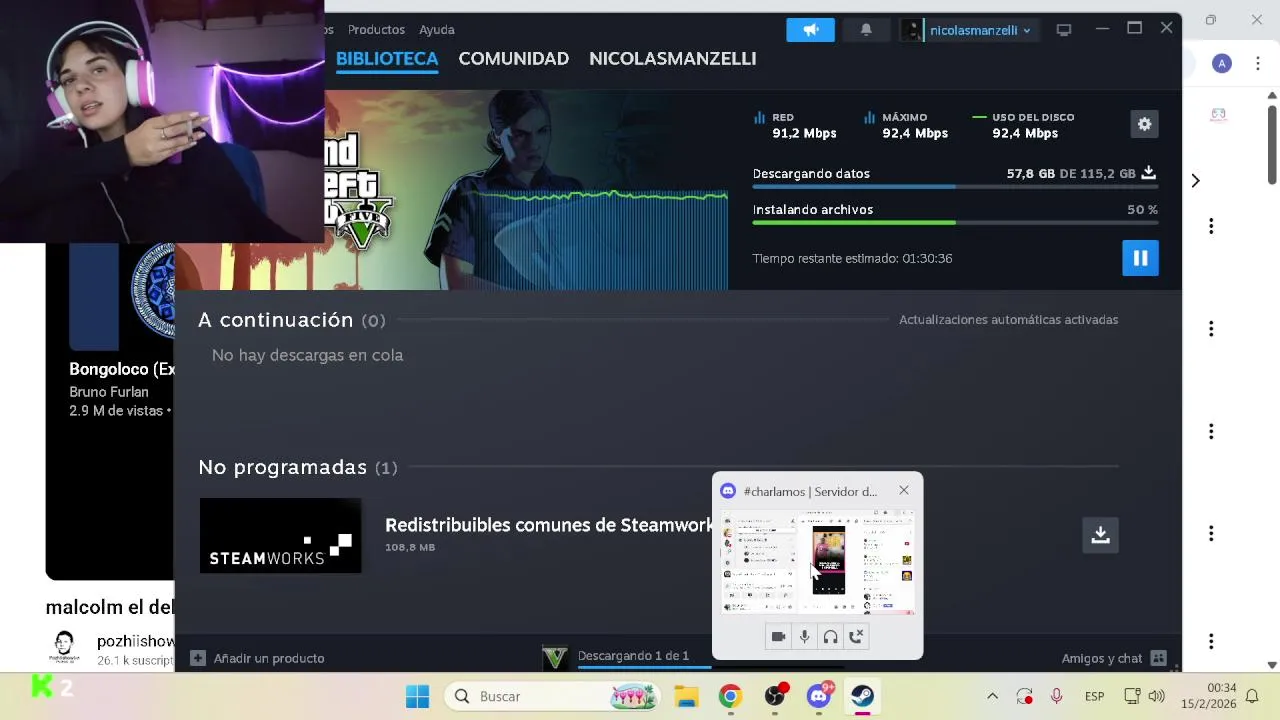
Task: Click Descargando datos blue progress bar
Action: [x=955, y=187]
